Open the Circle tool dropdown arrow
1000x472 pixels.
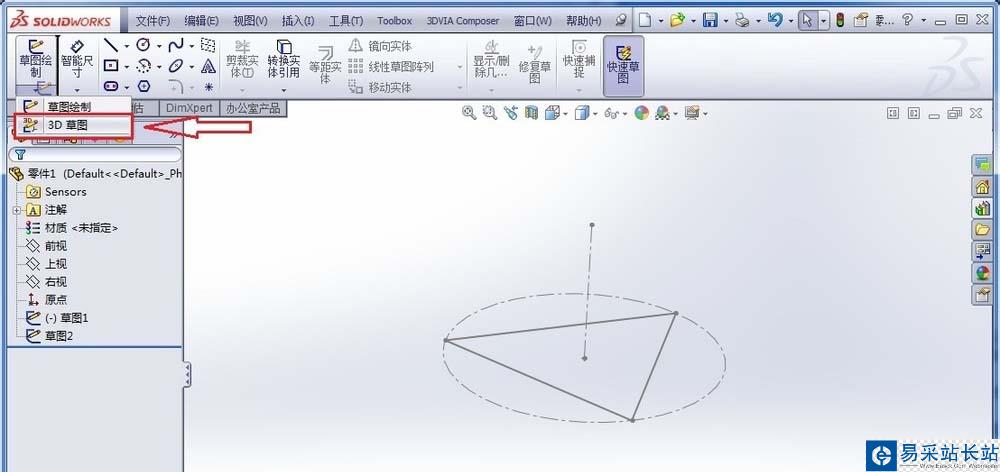[158, 46]
